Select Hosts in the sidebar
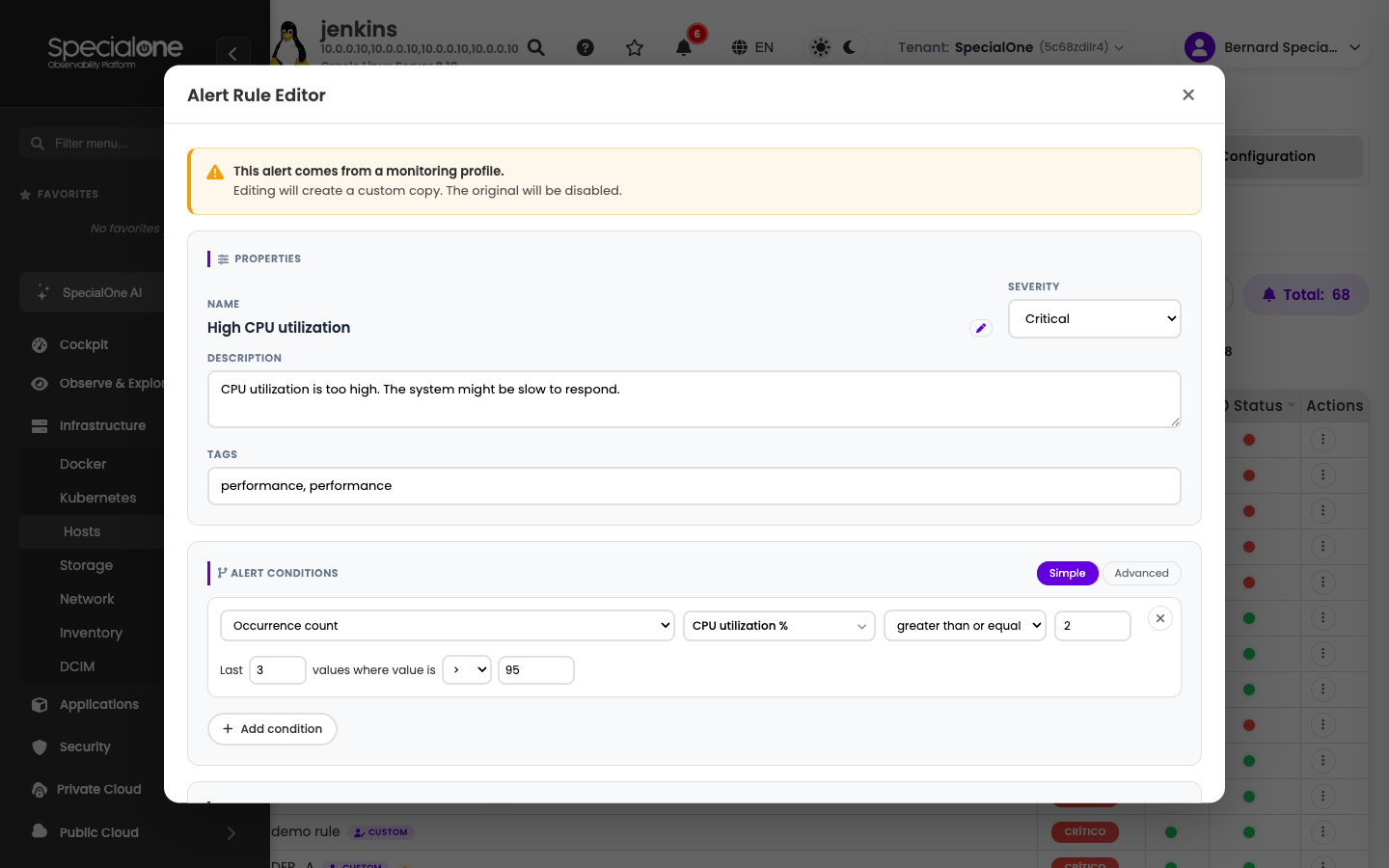 click(82, 531)
